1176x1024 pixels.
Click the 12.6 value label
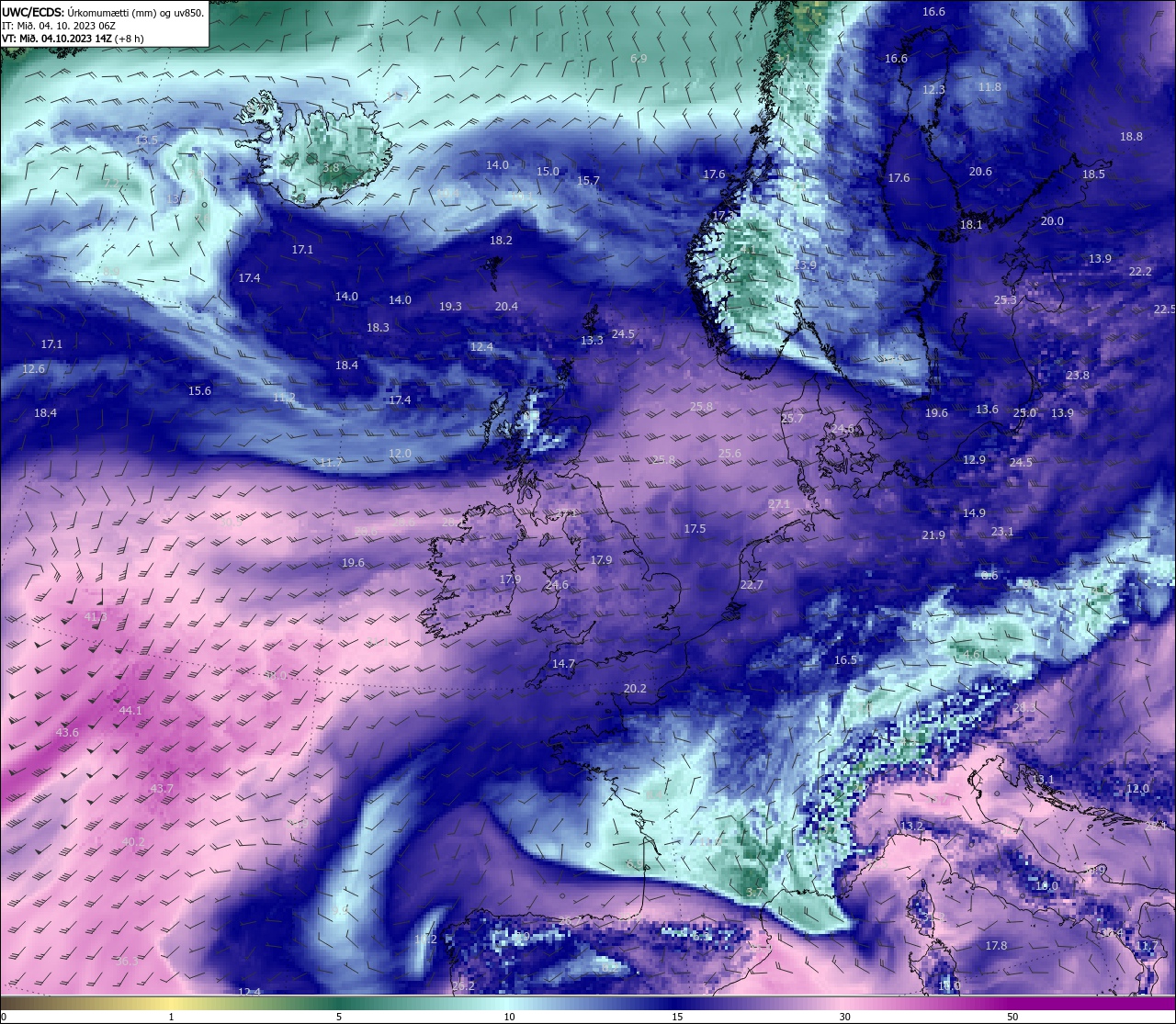point(33,369)
